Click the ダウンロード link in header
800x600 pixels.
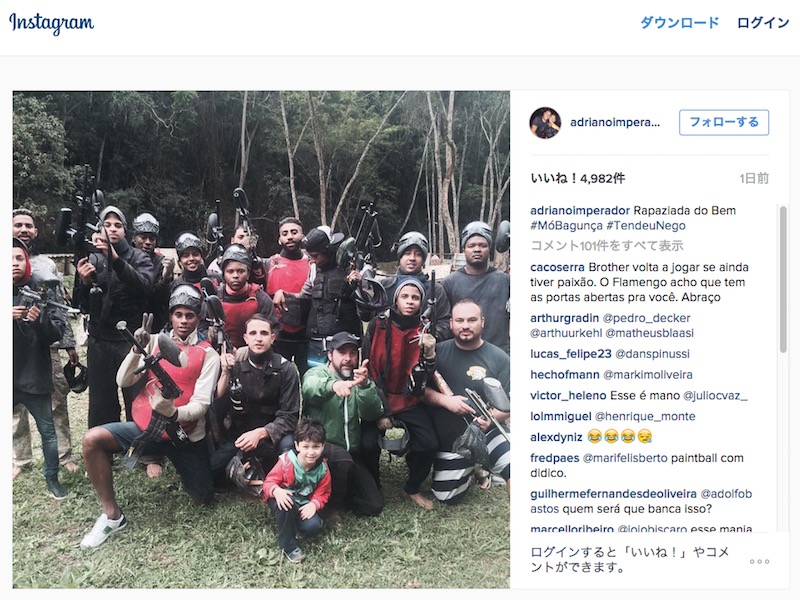pyautogui.click(x=679, y=23)
